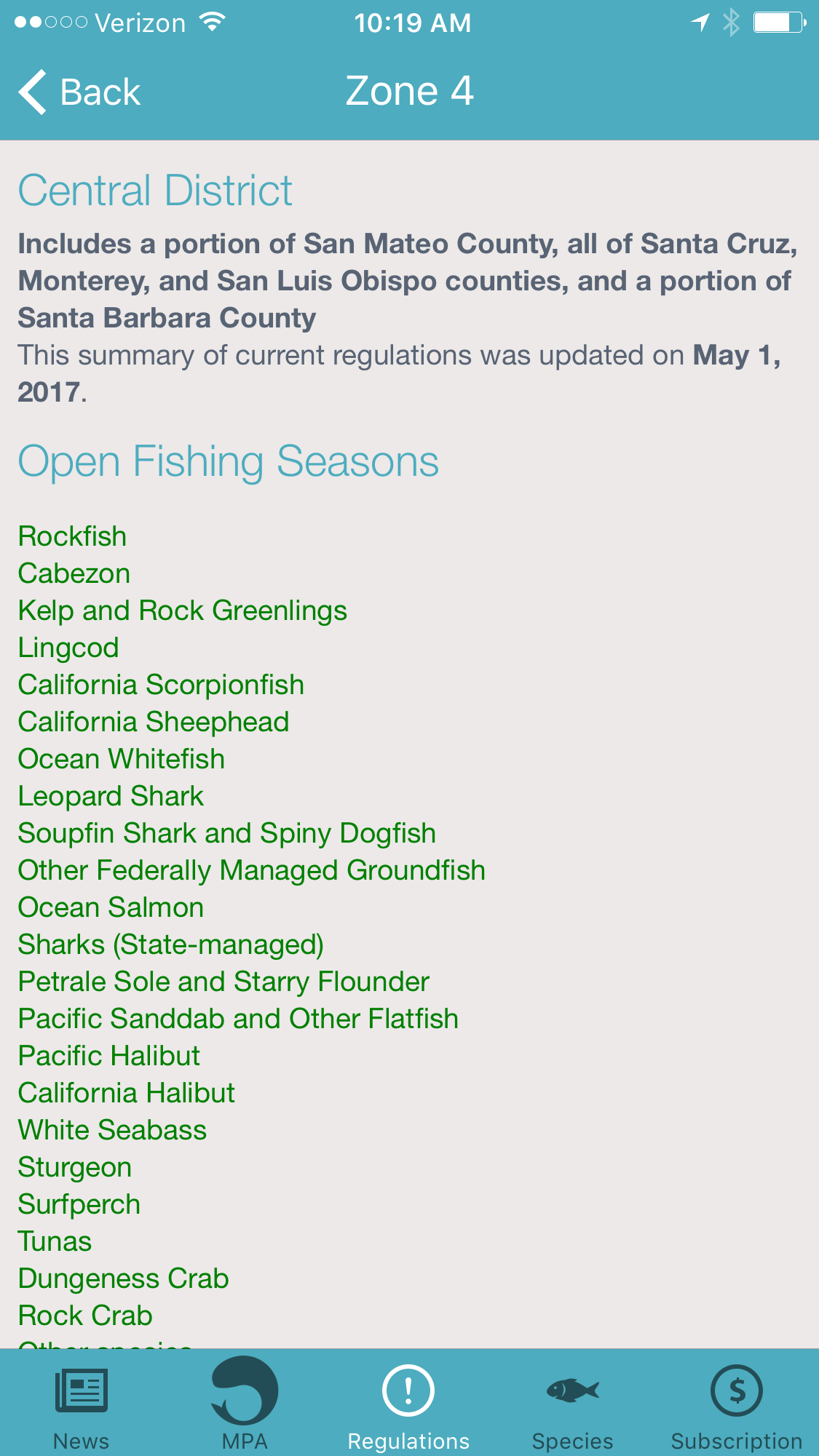The height and width of the screenshot is (1456, 819).
Task: Tap the News newspaper icon
Action: (x=82, y=1390)
